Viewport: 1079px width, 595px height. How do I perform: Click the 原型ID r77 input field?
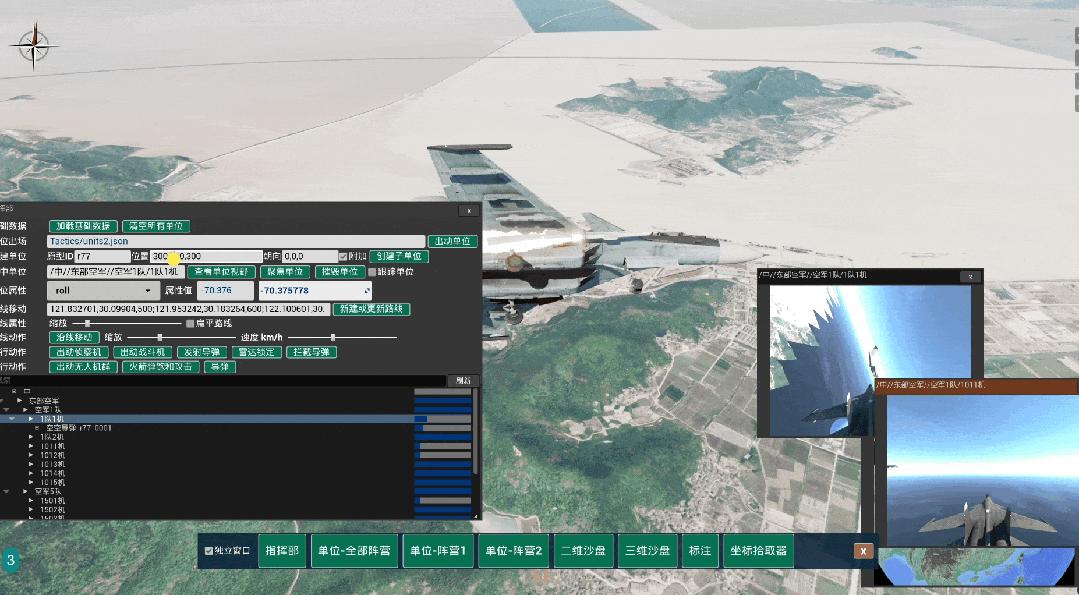(103, 256)
